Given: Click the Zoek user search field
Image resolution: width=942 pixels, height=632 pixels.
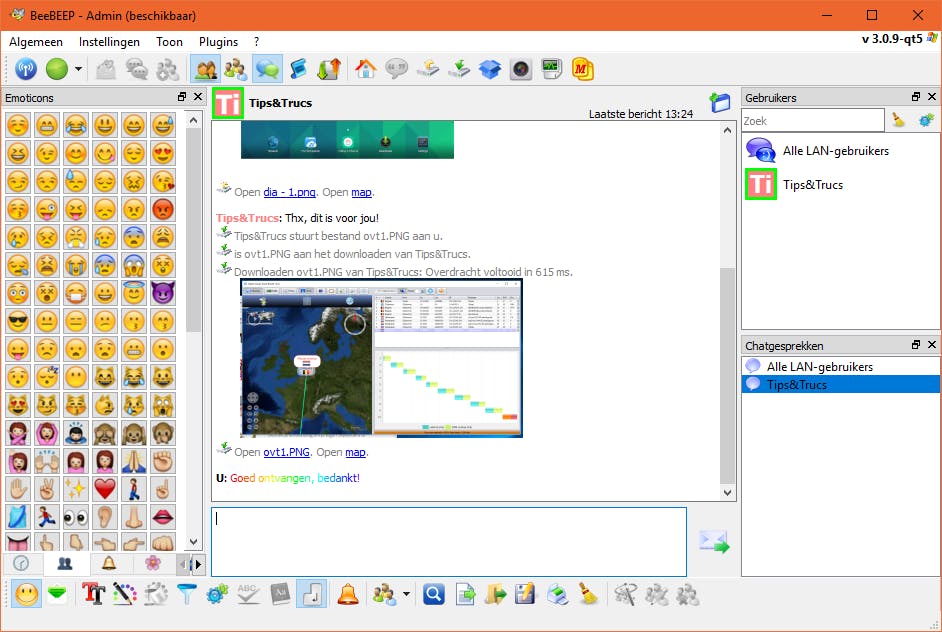Looking at the screenshot, I should 813,121.
